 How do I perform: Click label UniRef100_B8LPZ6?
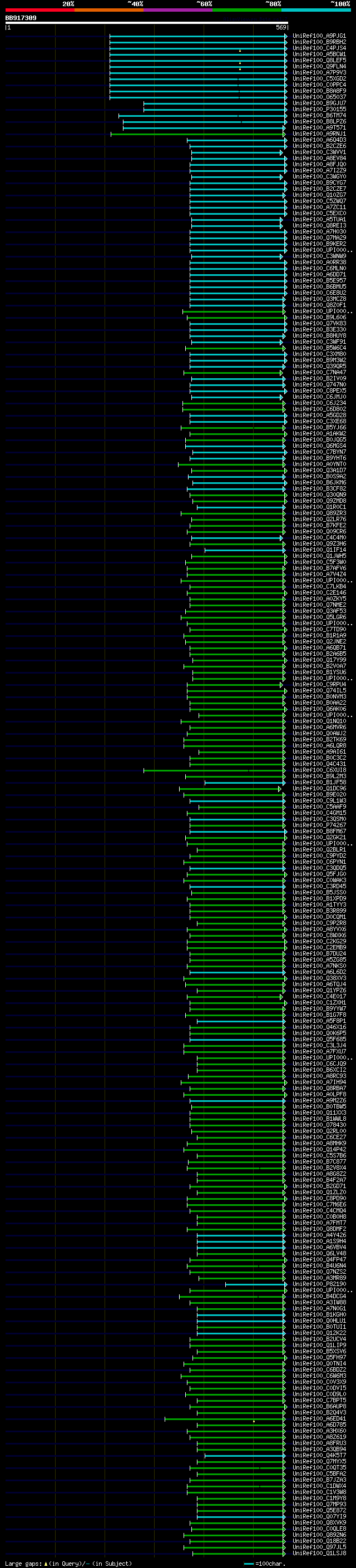[x=319, y=121]
